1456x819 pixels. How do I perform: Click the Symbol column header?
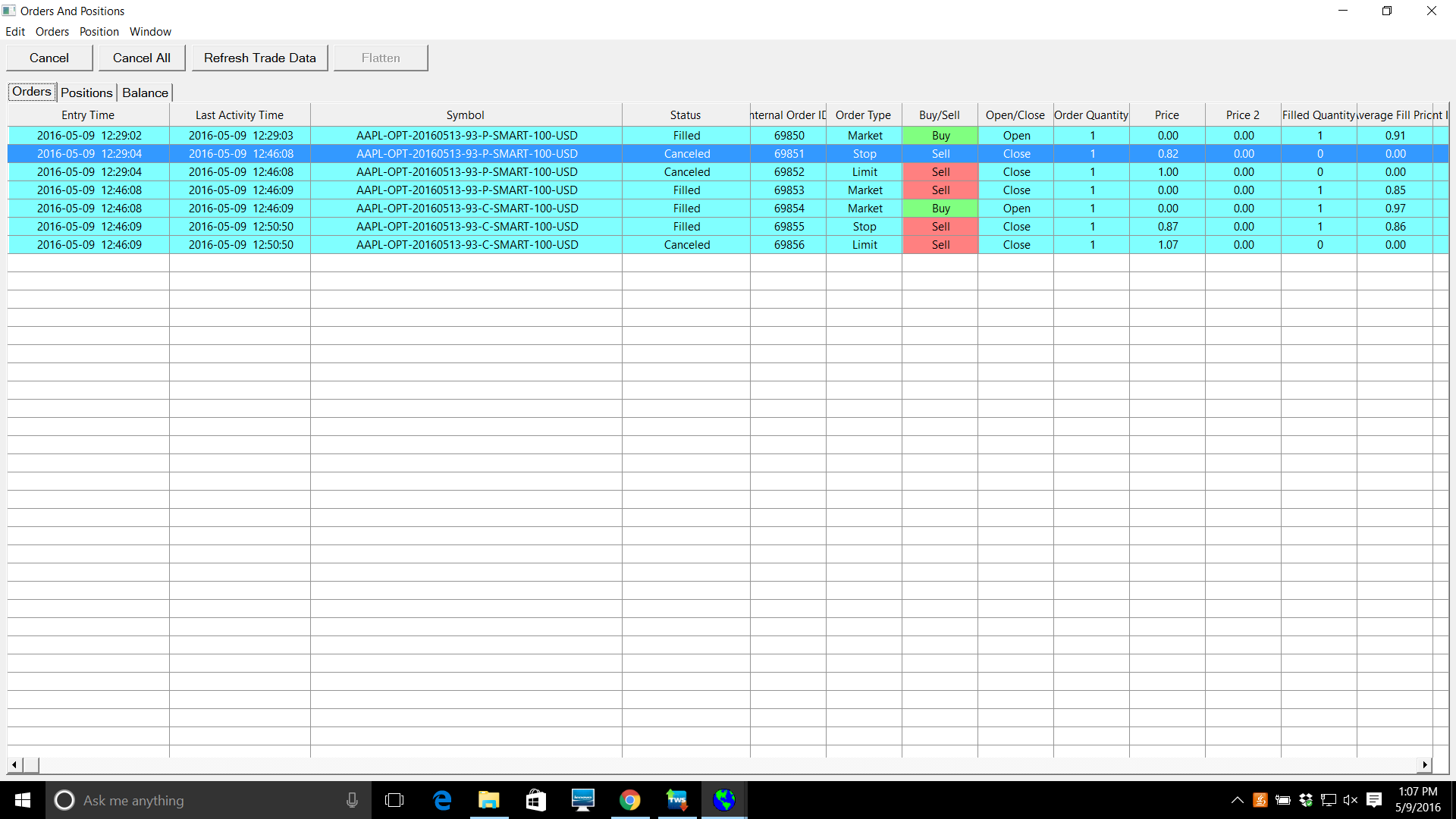click(x=465, y=115)
